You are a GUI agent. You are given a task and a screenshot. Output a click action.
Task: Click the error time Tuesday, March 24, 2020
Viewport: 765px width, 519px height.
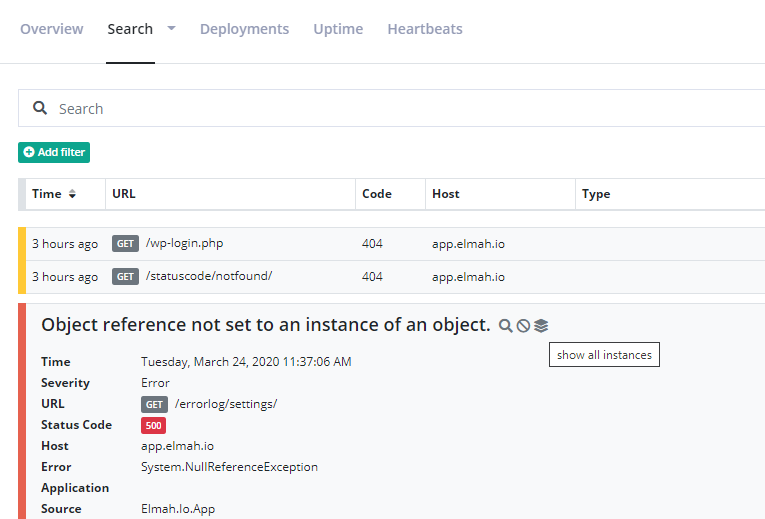point(246,362)
